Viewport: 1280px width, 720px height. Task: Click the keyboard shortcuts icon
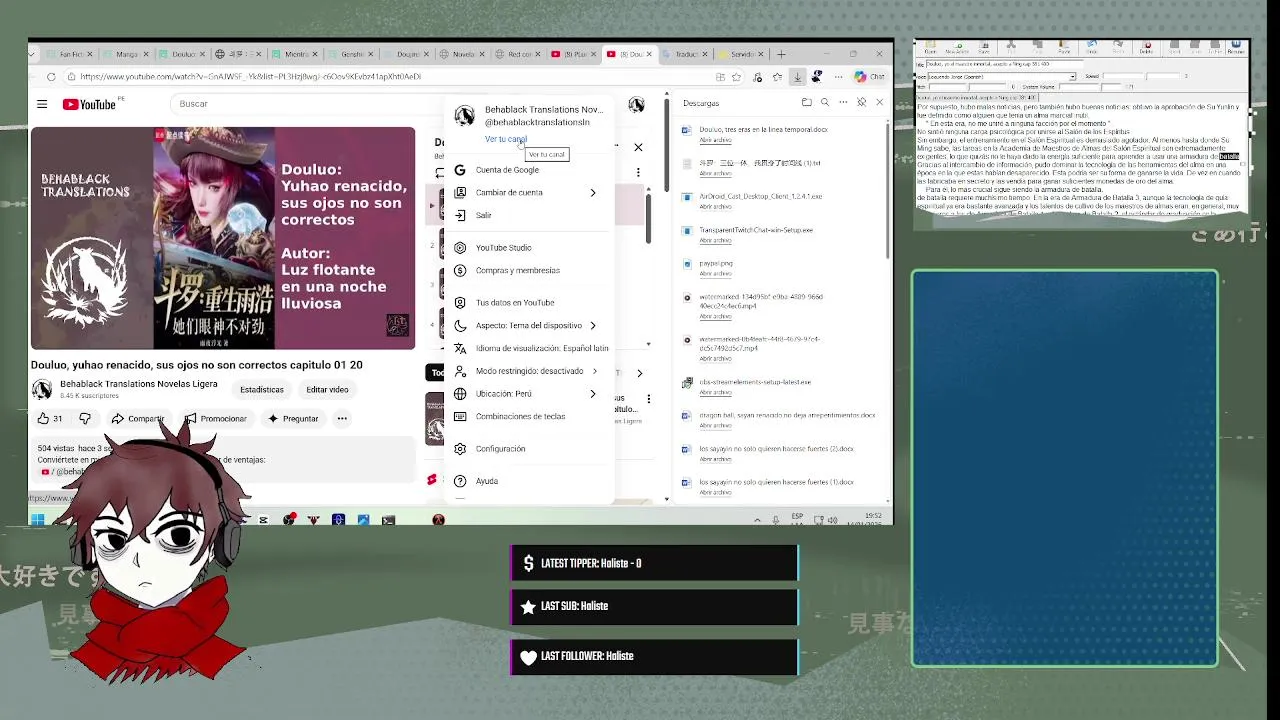[x=460, y=416]
